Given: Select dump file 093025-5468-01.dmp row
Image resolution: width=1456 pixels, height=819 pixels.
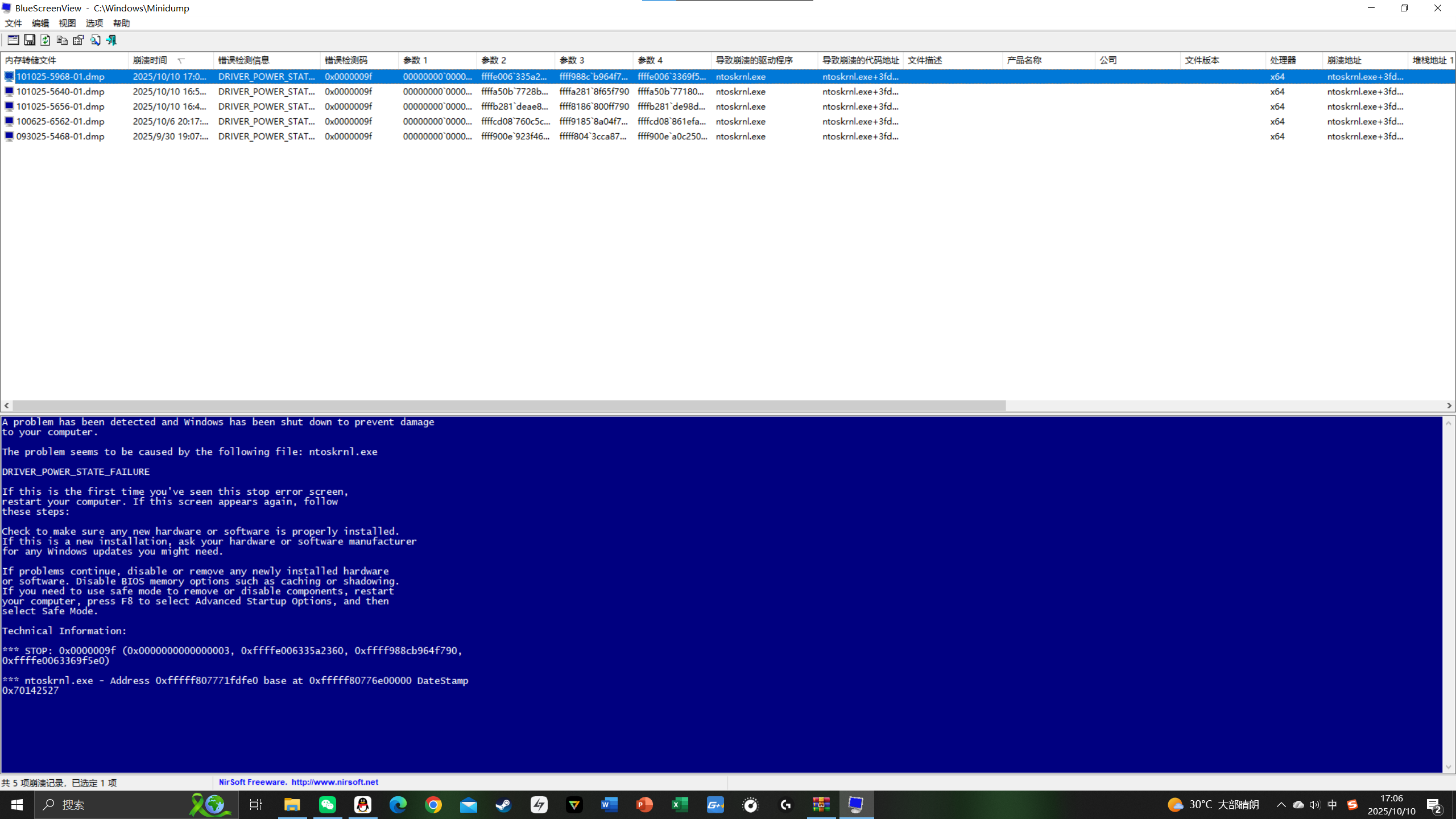Looking at the screenshot, I should (728, 136).
